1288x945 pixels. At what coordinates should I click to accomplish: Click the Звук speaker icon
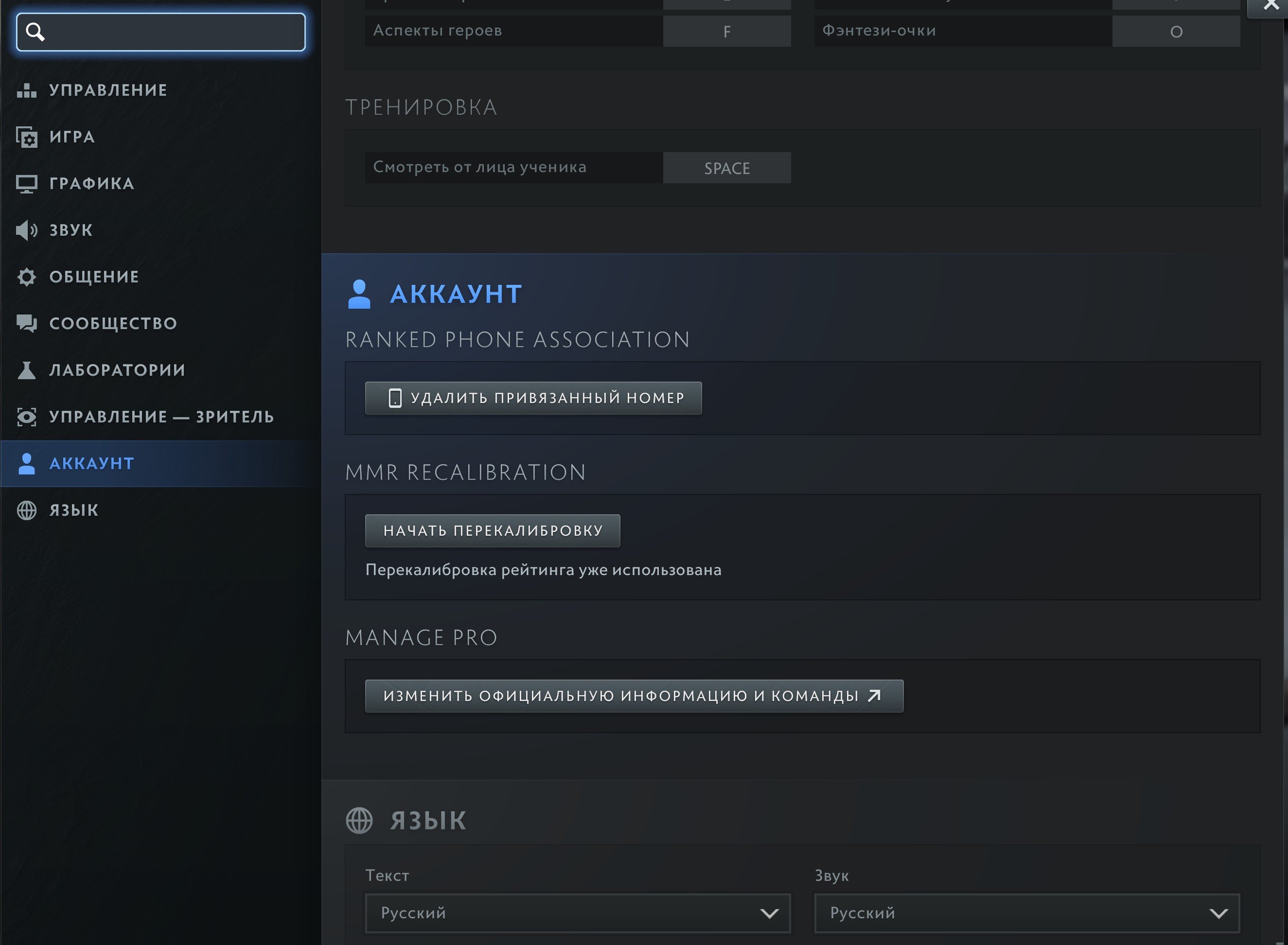click(x=26, y=230)
